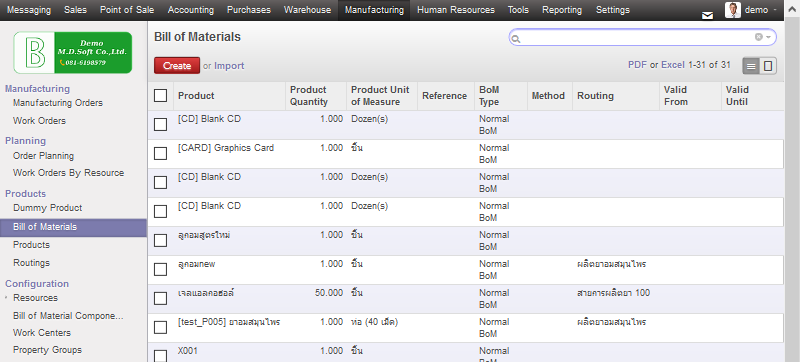Image resolution: width=800 pixels, height=362 pixels.
Task: Check the box for Graphics Card row
Action: pos(160,153)
